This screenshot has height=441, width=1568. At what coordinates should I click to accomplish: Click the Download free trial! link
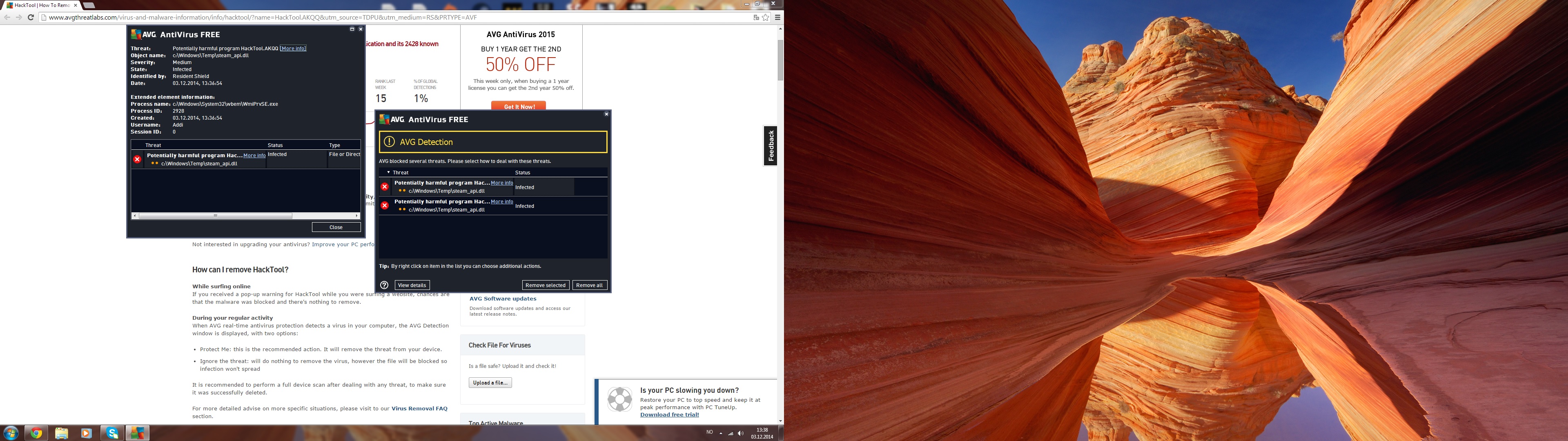tap(670, 415)
